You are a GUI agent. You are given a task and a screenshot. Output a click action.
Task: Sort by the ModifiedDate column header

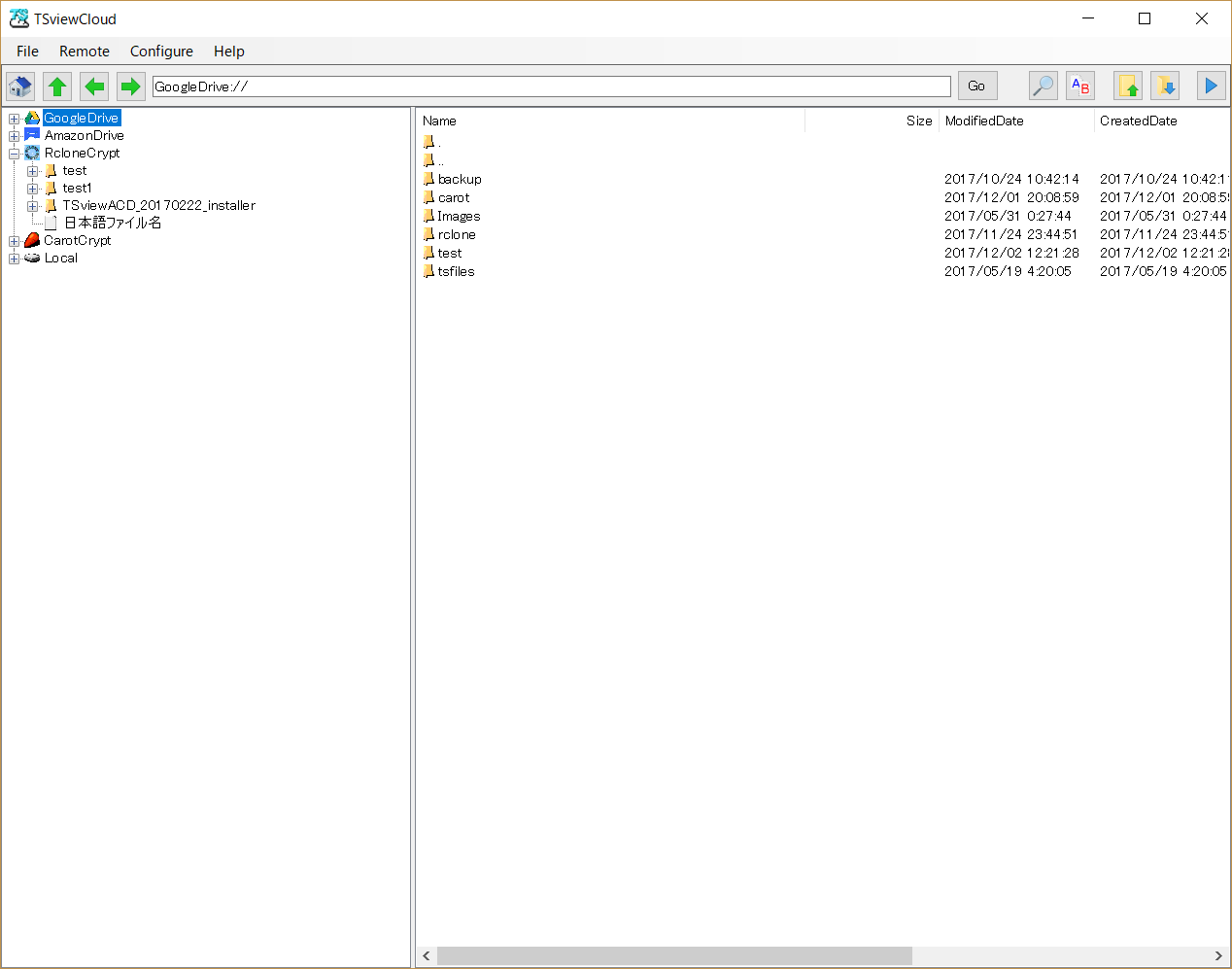pos(984,121)
